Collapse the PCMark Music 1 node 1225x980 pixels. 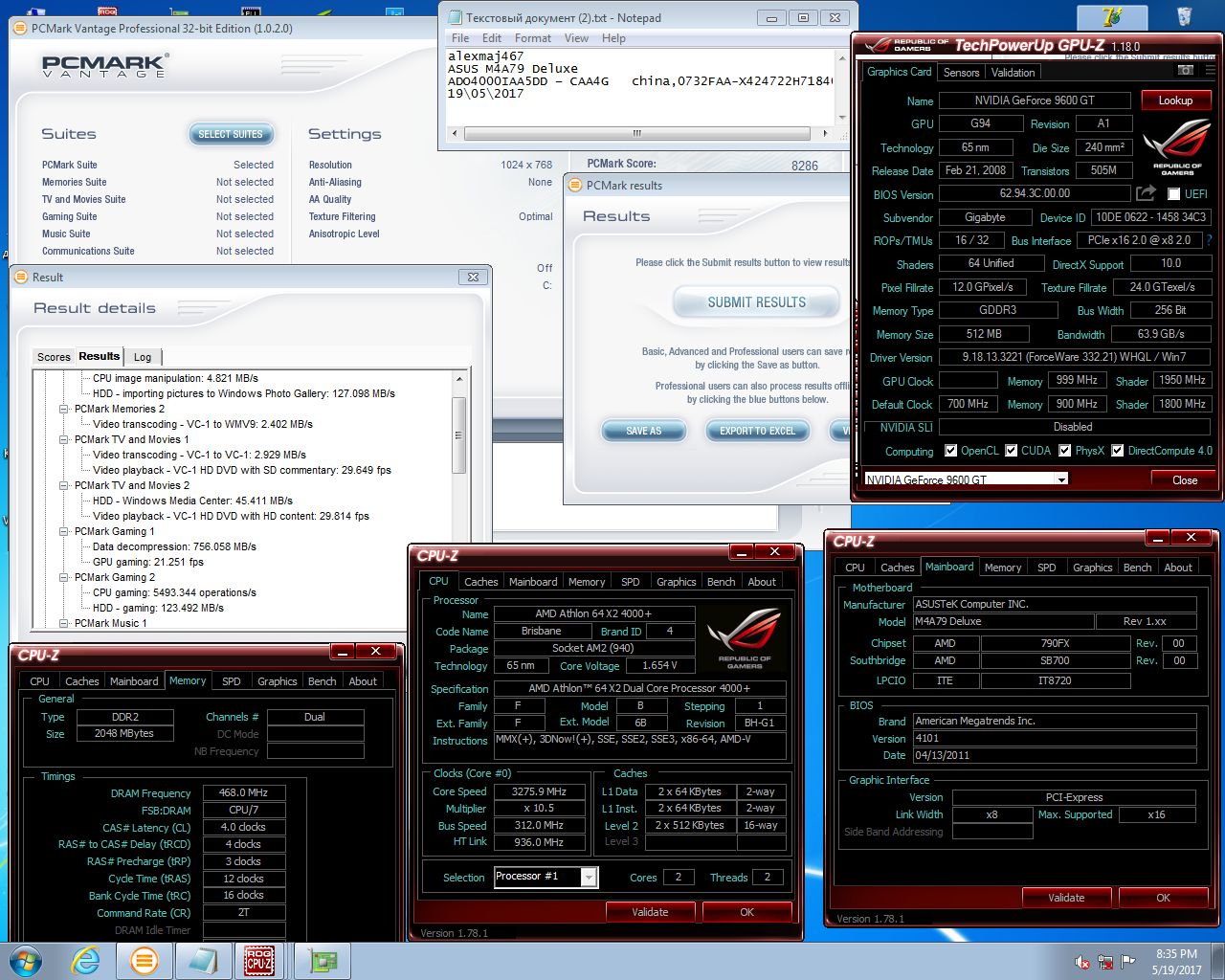pyautogui.click(x=64, y=623)
